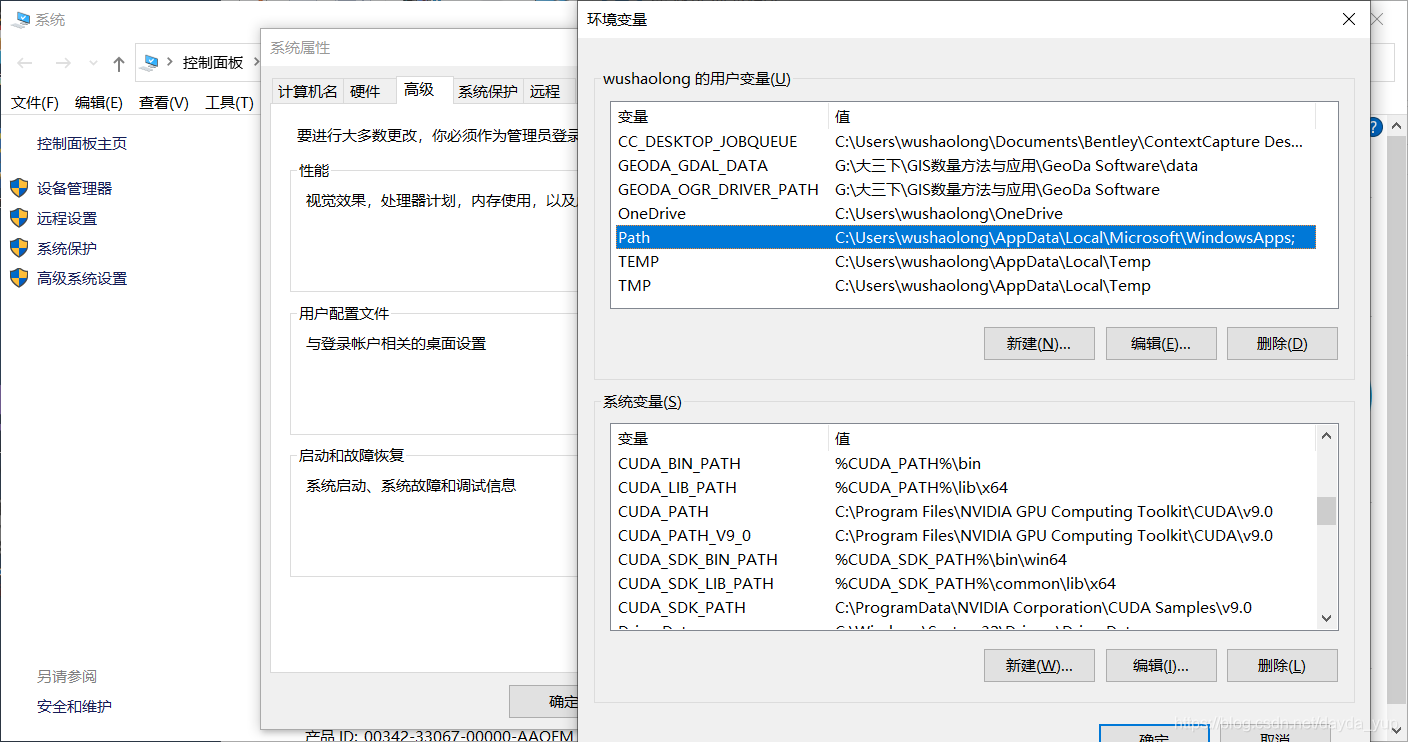The width and height of the screenshot is (1408, 742).
Task: Open the 工具(T) menu
Action: (229, 103)
